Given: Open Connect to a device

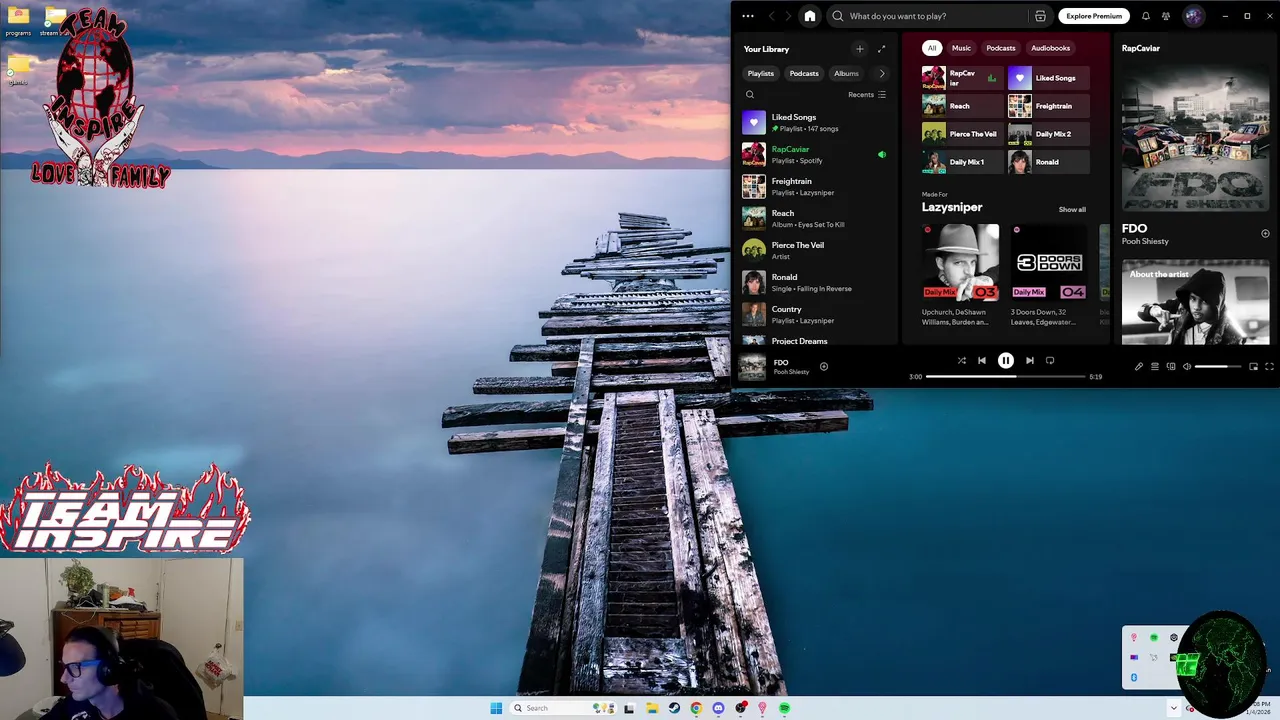Looking at the screenshot, I should point(1171,367).
